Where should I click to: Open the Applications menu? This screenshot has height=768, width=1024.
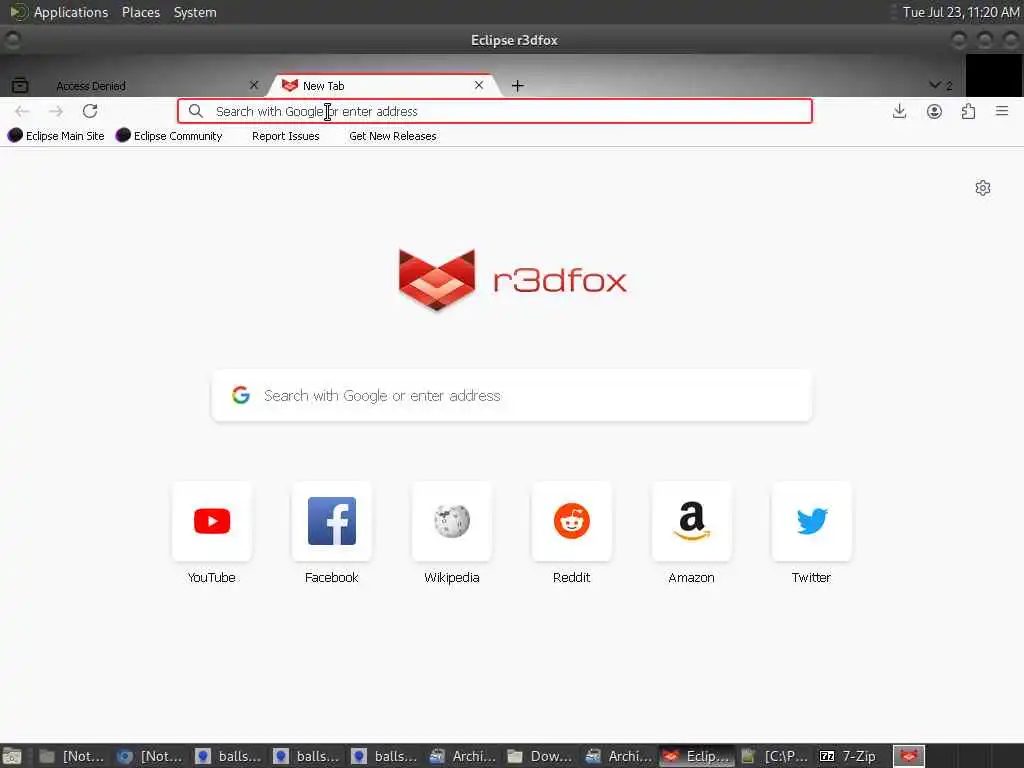pos(71,12)
